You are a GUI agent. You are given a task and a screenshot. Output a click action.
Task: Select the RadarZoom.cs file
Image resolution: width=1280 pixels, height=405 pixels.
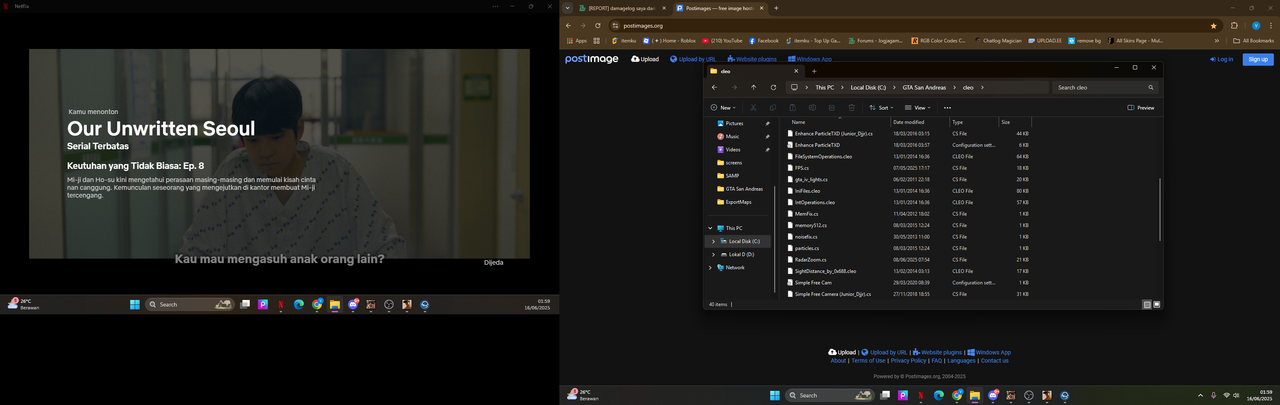point(809,260)
